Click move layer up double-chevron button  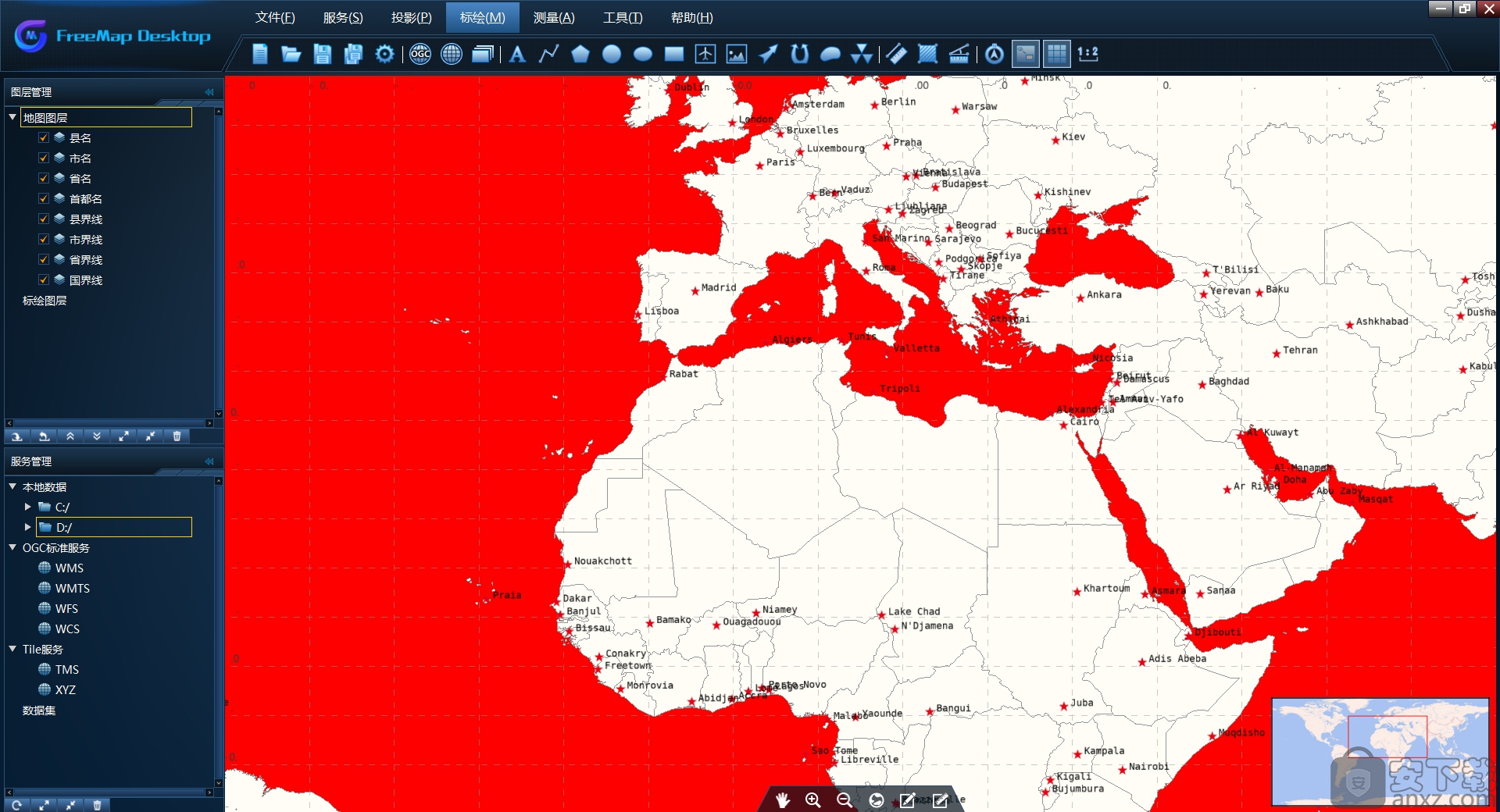[70, 436]
